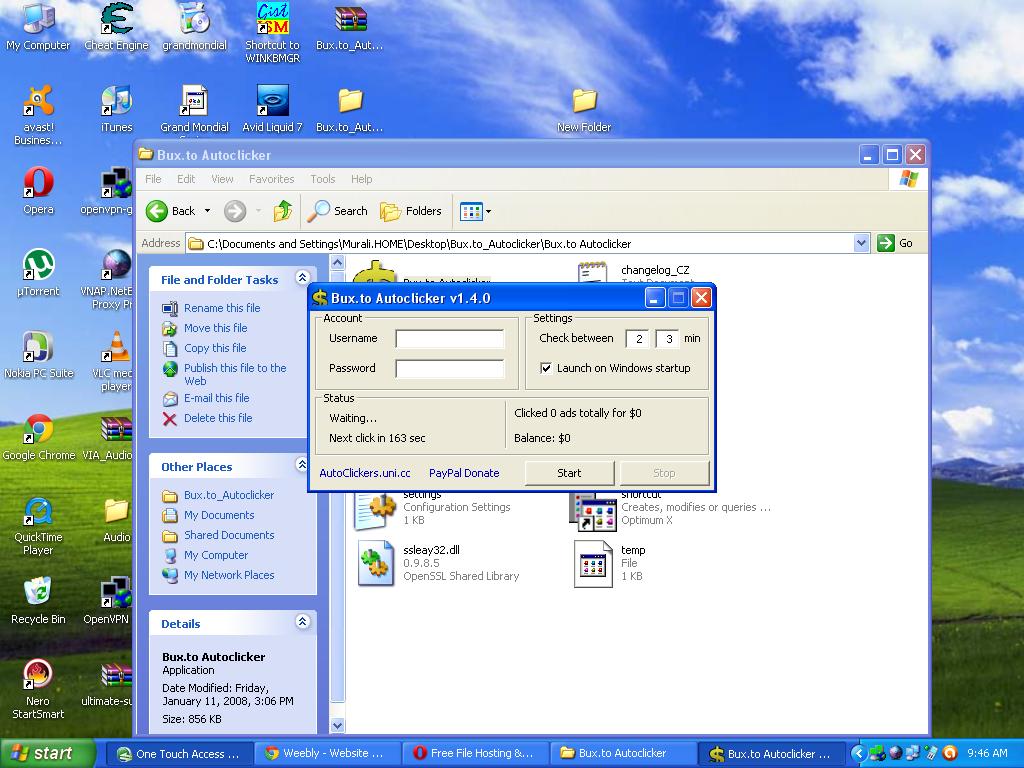1024x768 pixels.
Task: Click Copy this file task link
Action: point(215,348)
